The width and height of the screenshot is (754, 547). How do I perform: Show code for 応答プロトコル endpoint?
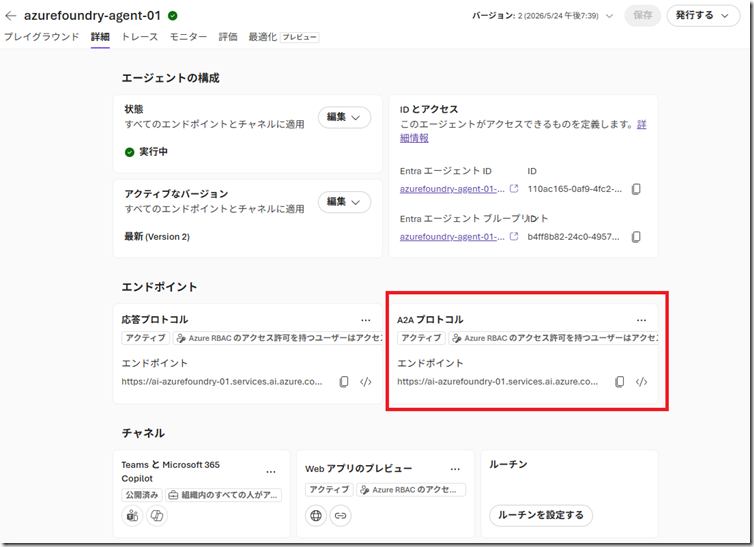pyautogui.click(x=365, y=382)
